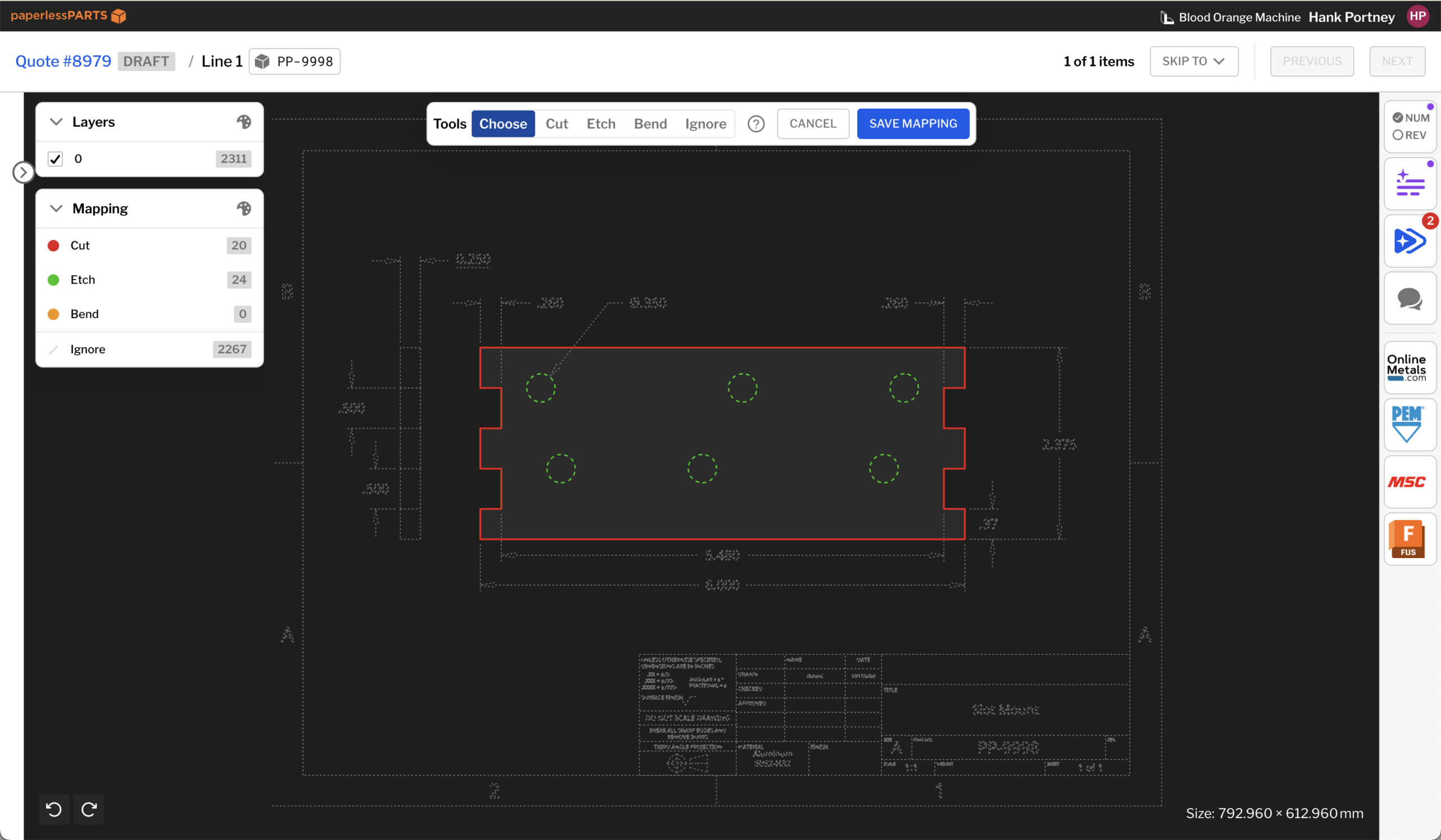The height and width of the screenshot is (840, 1441).
Task: Open the chat comments icon
Action: point(1409,298)
